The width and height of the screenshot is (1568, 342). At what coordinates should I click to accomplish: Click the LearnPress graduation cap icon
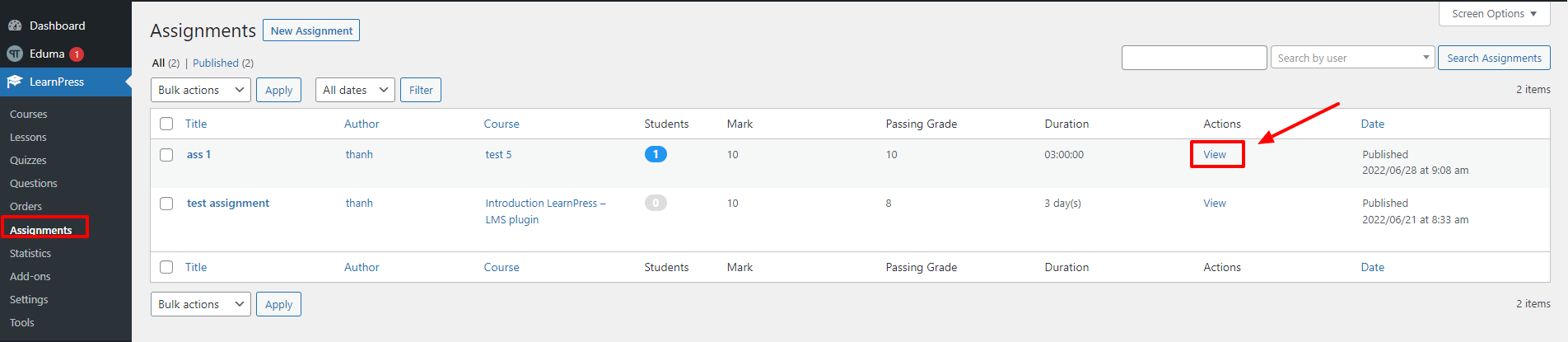pyautogui.click(x=14, y=82)
